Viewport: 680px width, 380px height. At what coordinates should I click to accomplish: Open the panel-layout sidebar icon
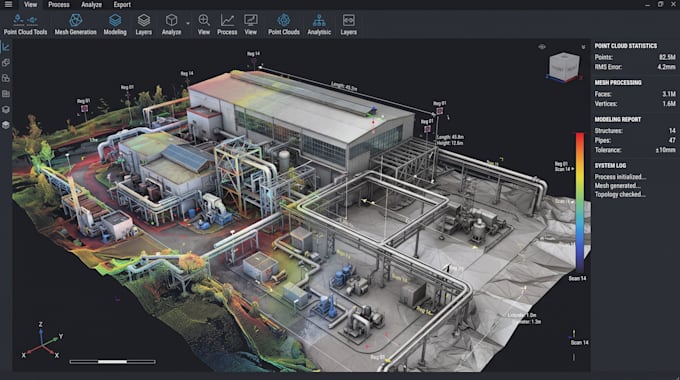pos(6,94)
